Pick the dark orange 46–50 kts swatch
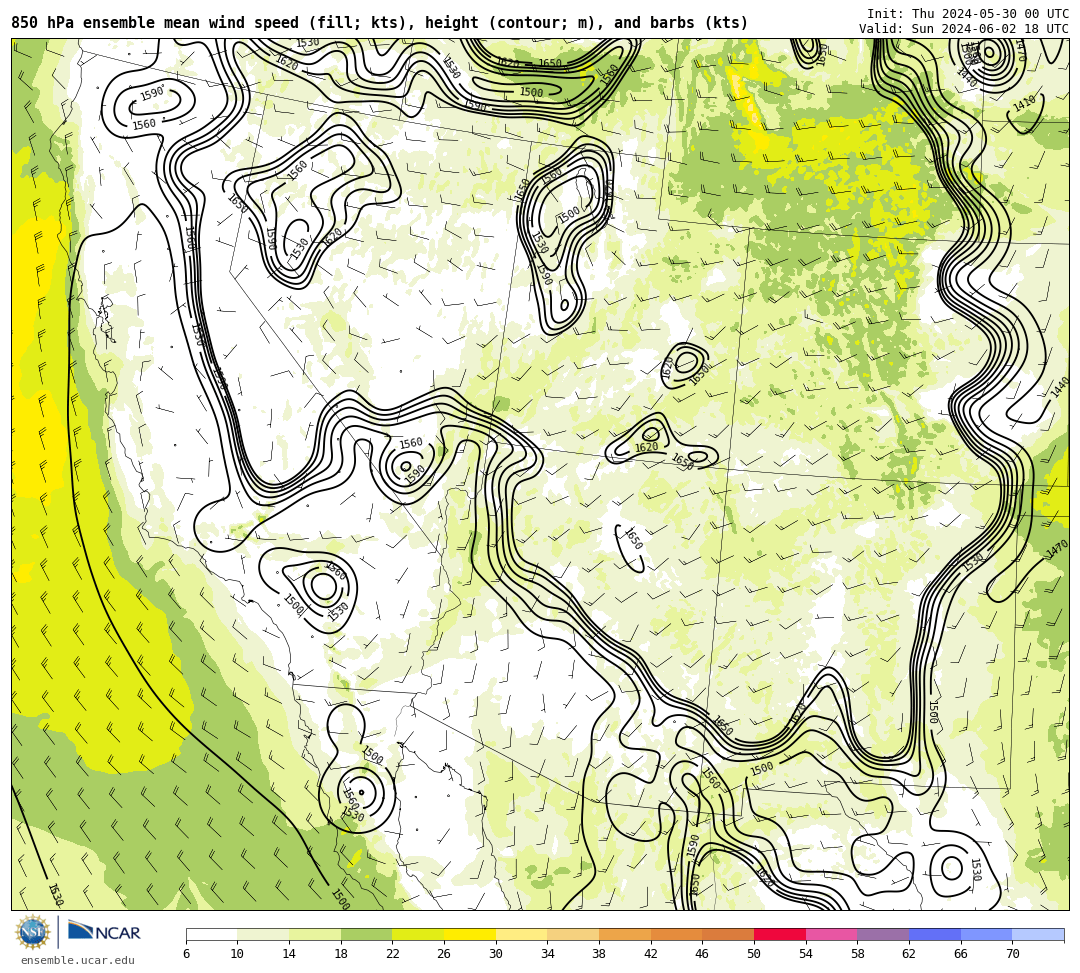The height and width of the screenshot is (973, 1080). (728, 934)
